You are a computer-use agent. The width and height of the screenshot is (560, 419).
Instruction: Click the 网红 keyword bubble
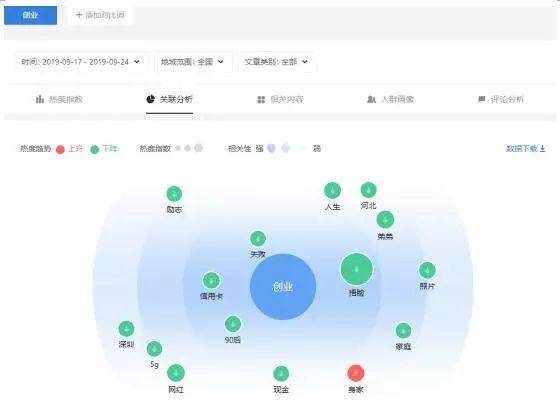pos(176,373)
